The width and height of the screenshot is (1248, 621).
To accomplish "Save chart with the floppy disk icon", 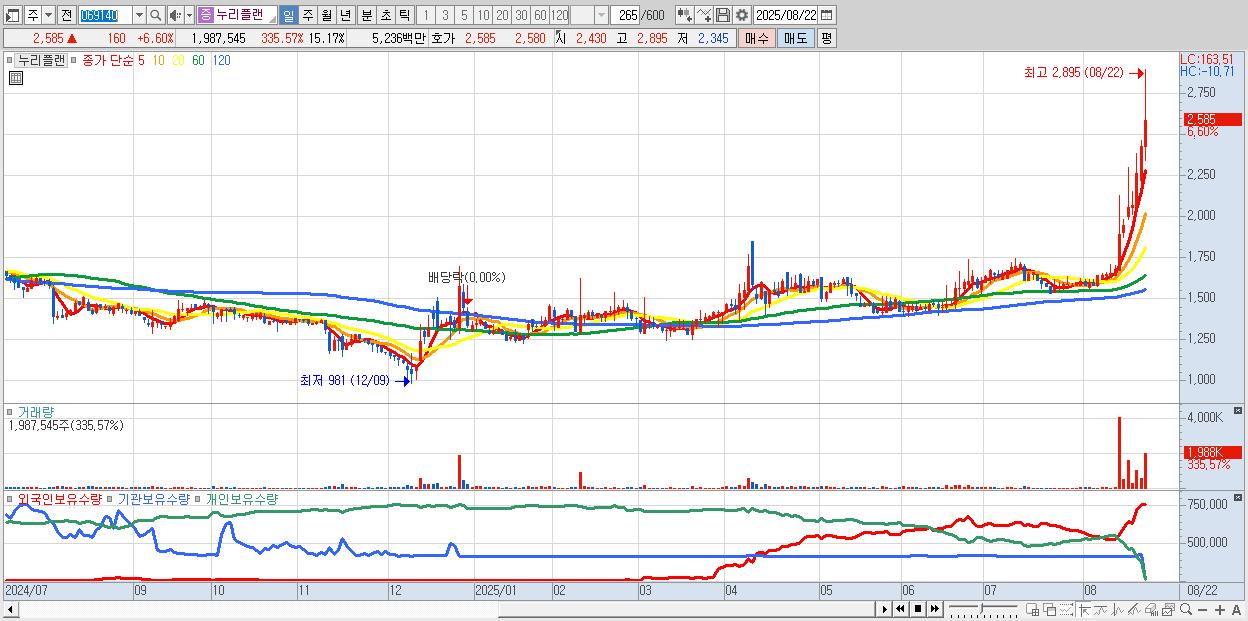I will 723,15.
